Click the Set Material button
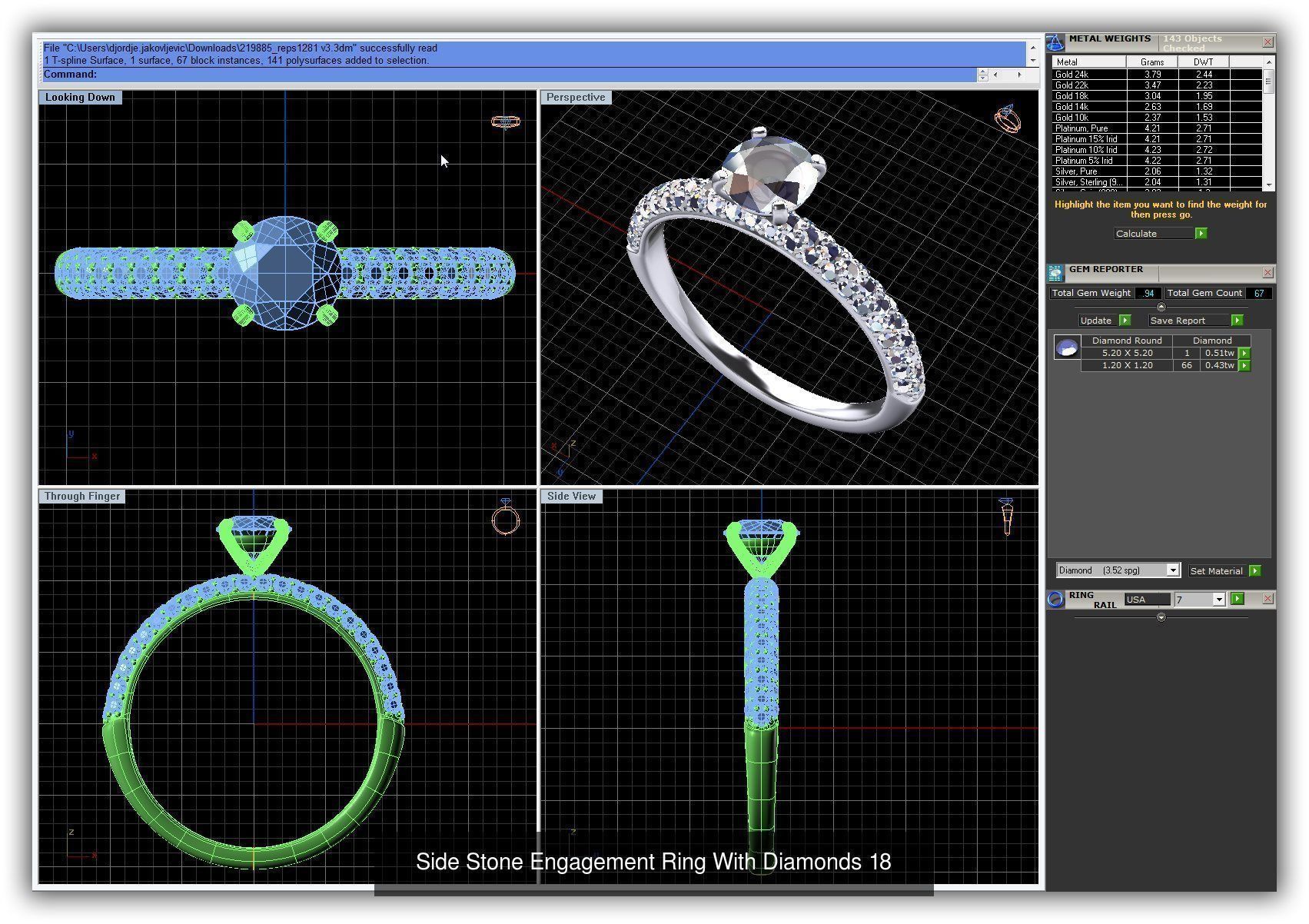1309x924 pixels. 1217,571
